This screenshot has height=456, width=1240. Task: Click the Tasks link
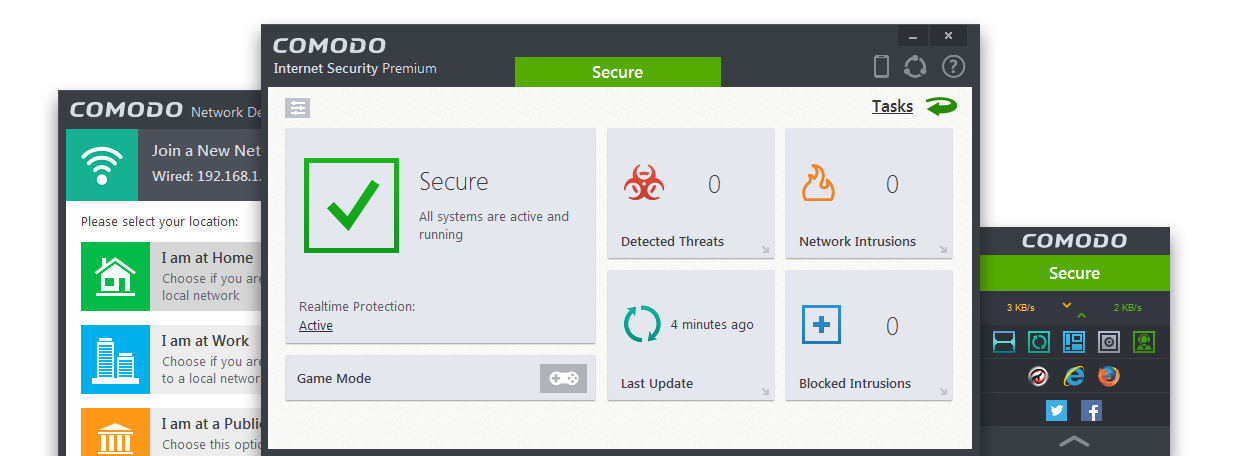(x=892, y=106)
